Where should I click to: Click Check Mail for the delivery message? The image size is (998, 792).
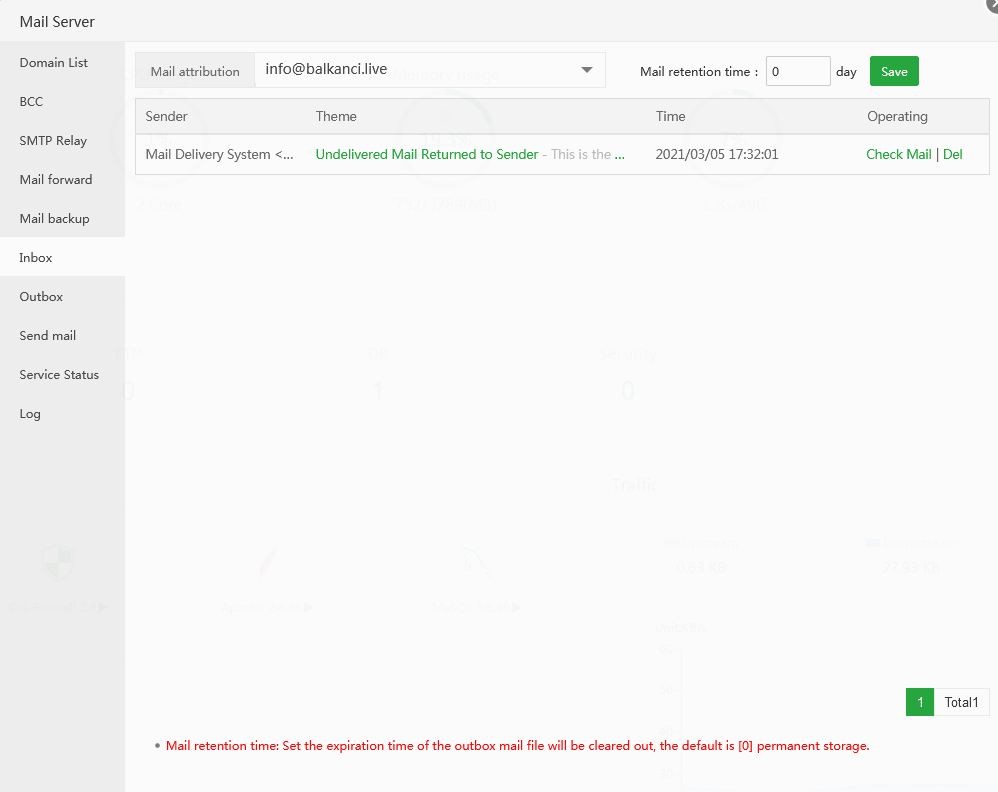[x=898, y=154]
